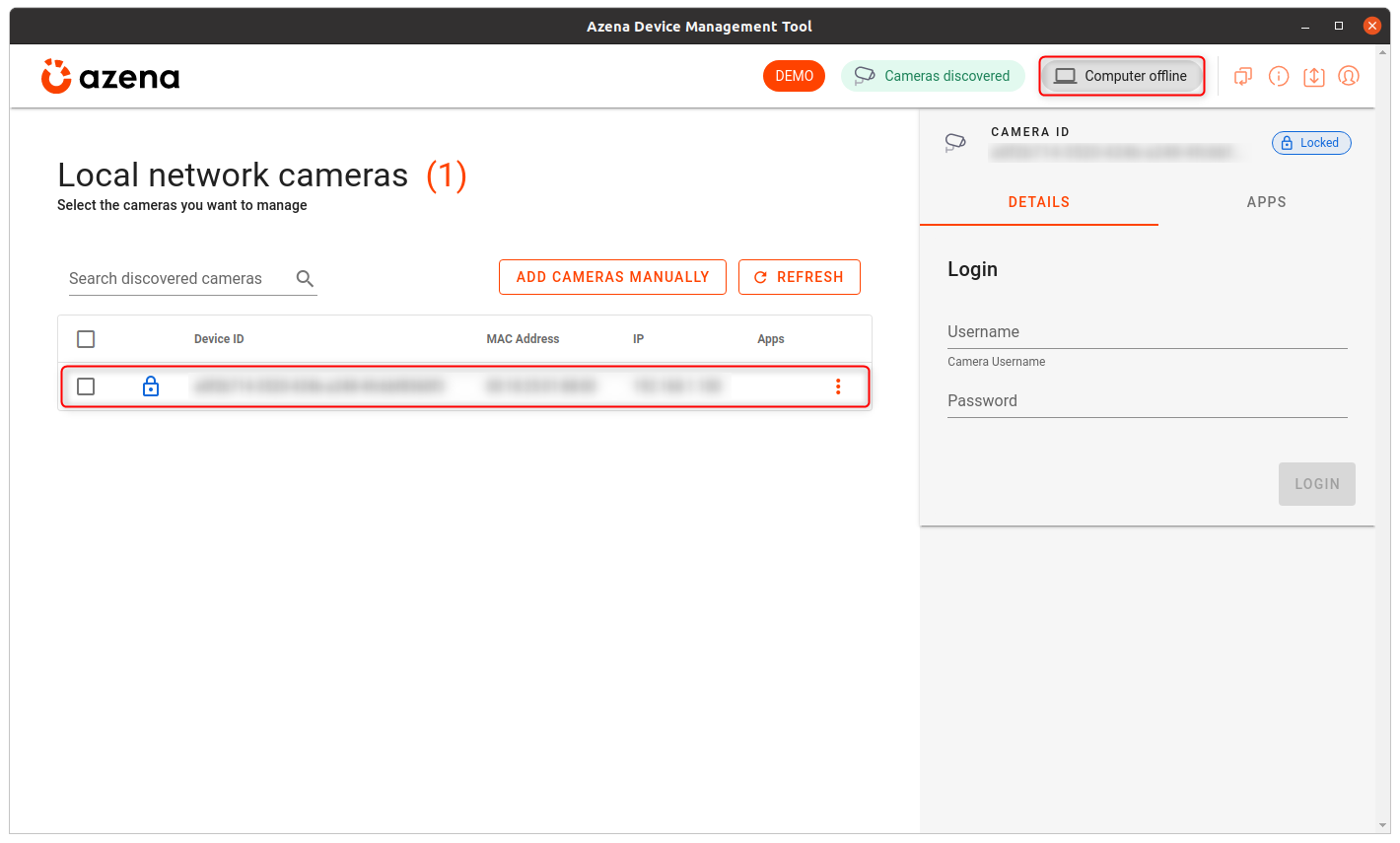Screen dimensions: 1400x843
Task: Open the three-dot menu for the camera row
Action: [838, 386]
